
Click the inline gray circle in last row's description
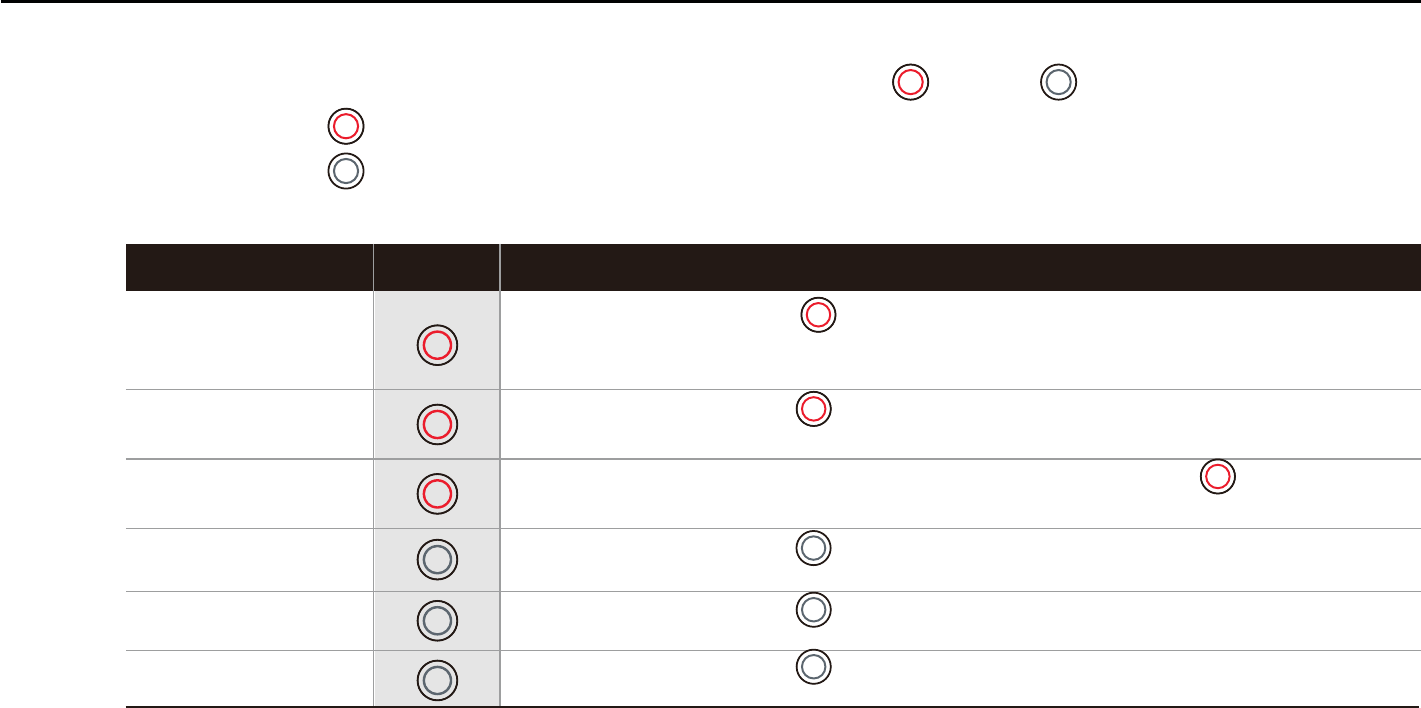(813, 667)
